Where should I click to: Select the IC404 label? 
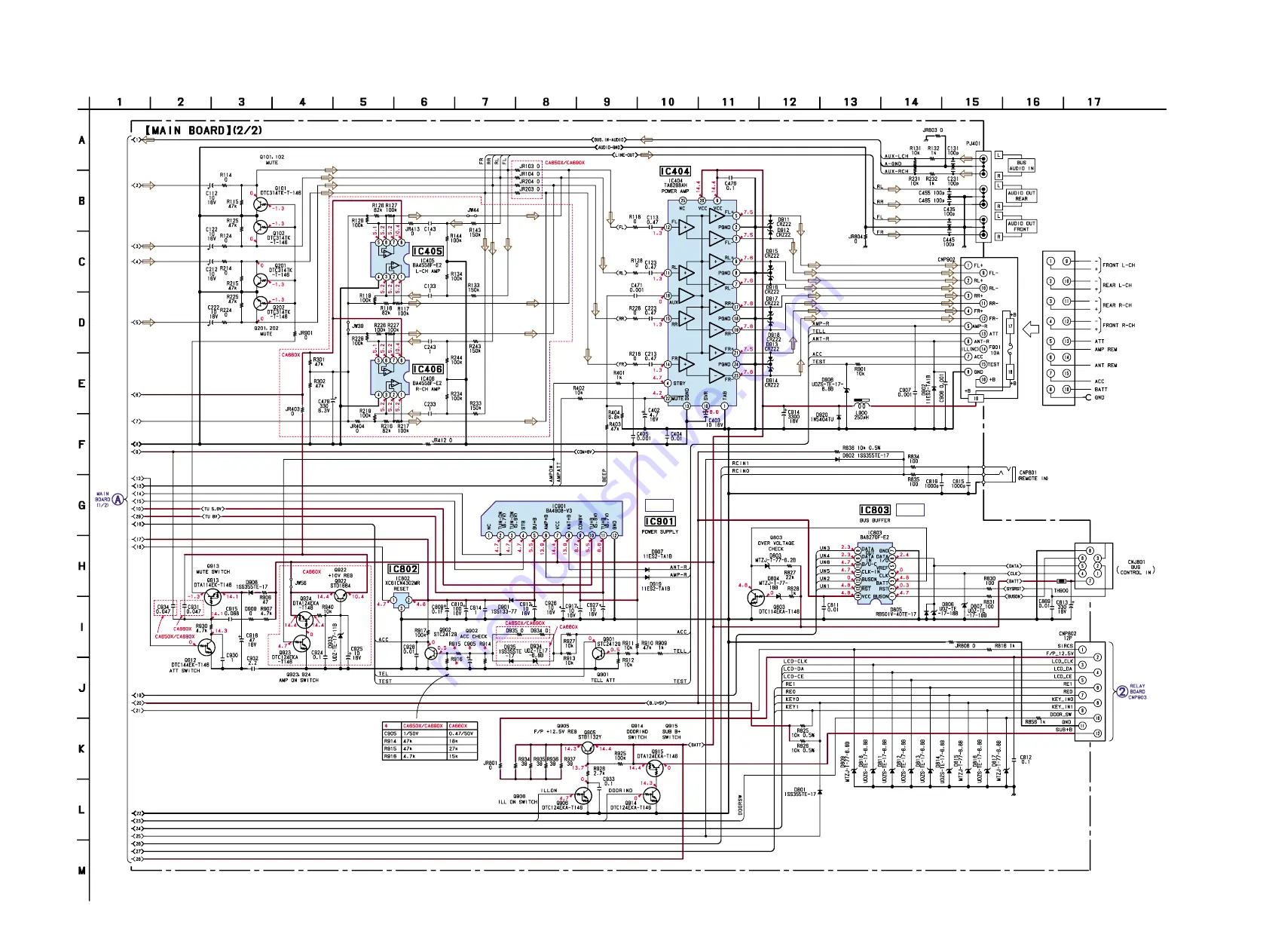click(x=674, y=172)
